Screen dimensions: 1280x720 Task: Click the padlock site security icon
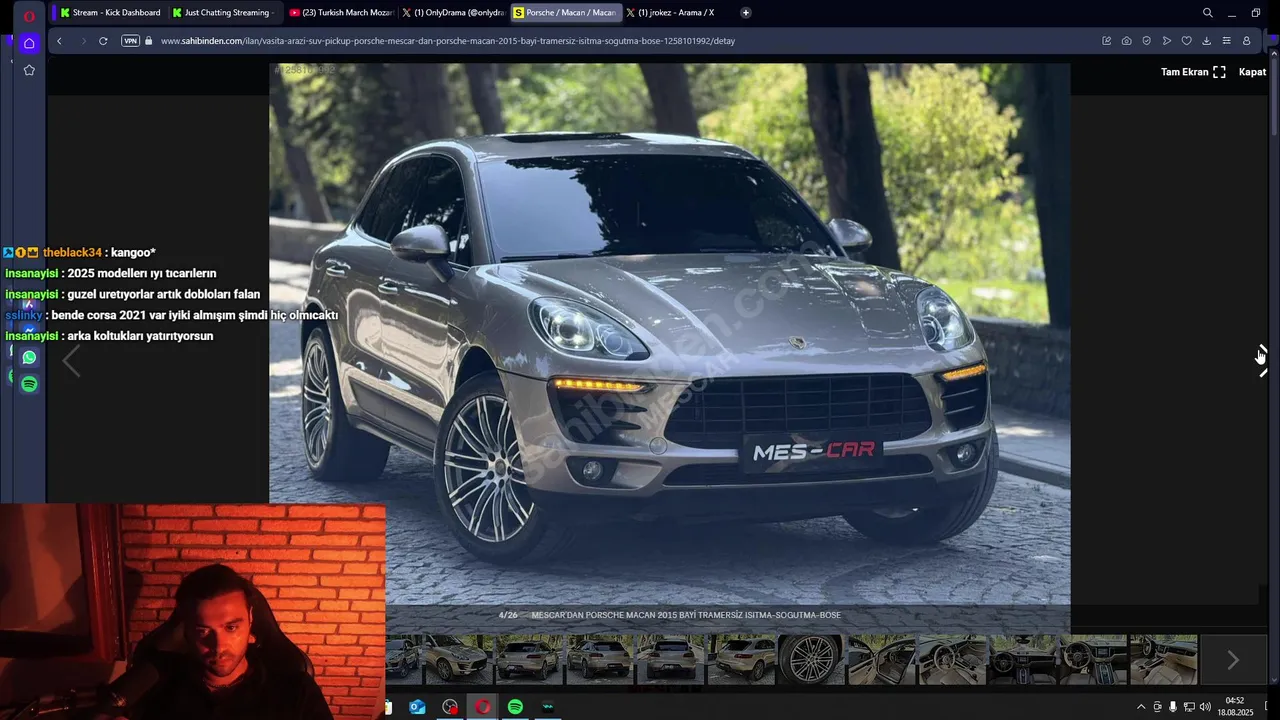[149, 41]
